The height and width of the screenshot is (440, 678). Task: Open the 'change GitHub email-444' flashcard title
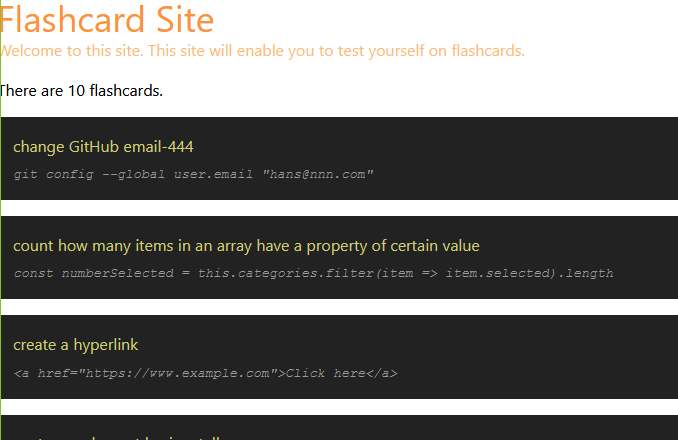click(103, 147)
